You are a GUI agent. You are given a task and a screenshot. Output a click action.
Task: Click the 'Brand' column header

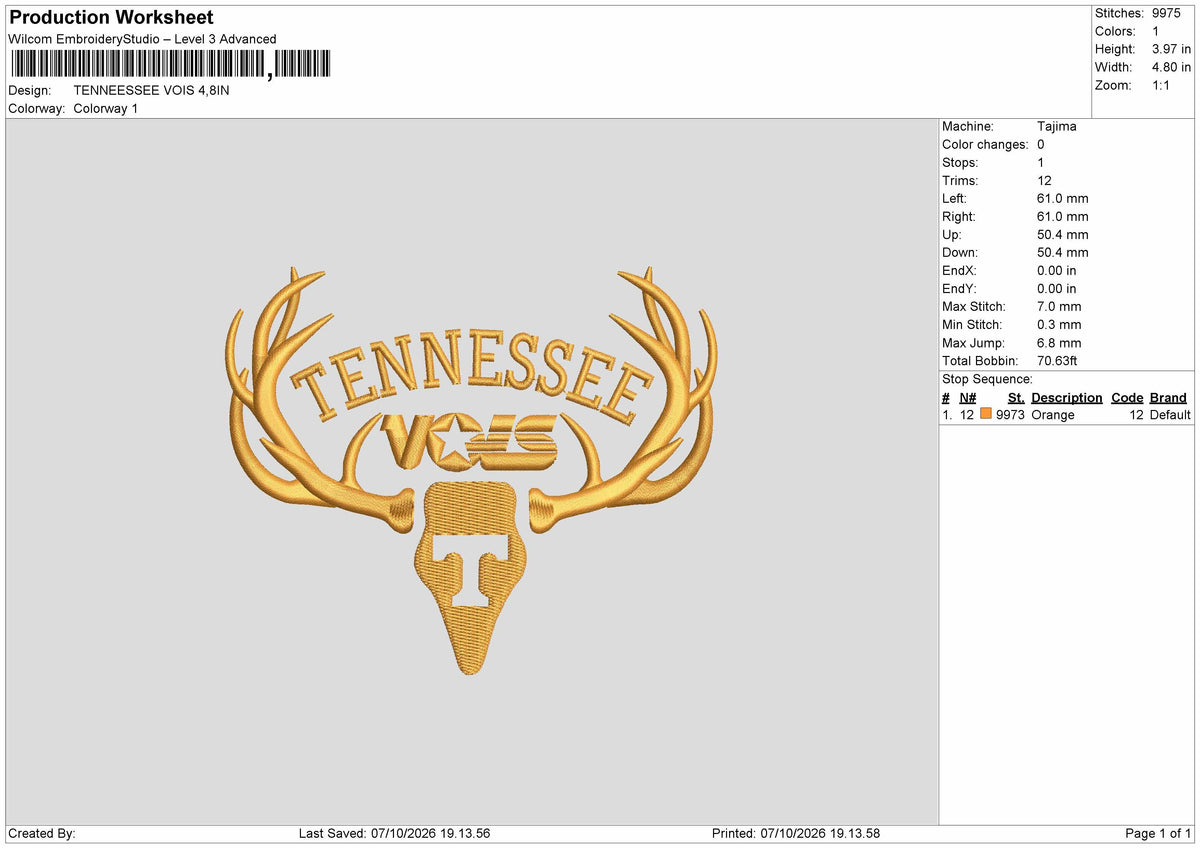(x=1168, y=398)
